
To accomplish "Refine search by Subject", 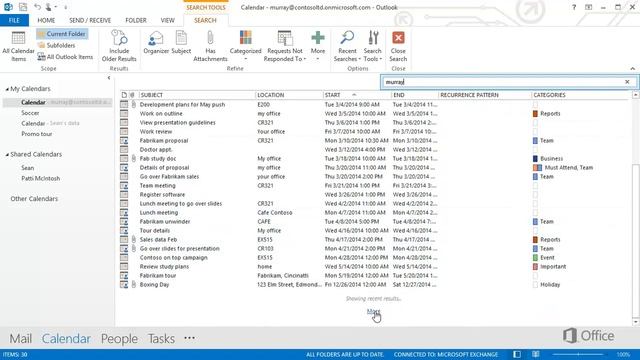I will (x=181, y=43).
